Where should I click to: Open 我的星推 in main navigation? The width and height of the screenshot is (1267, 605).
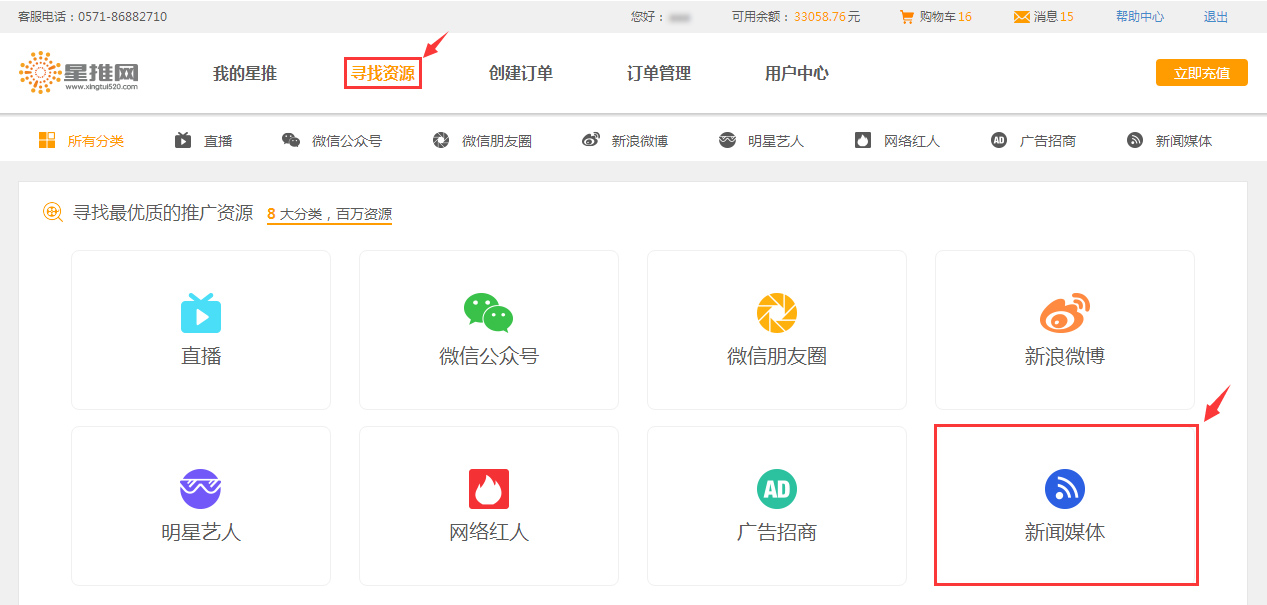tap(245, 73)
